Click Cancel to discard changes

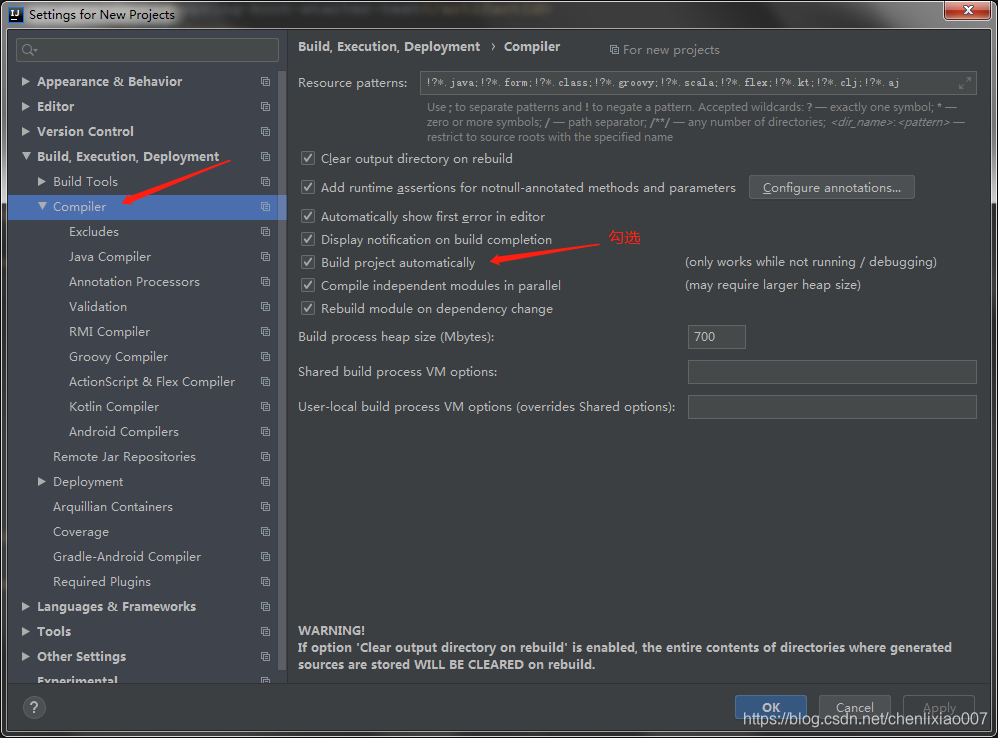(x=854, y=707)
